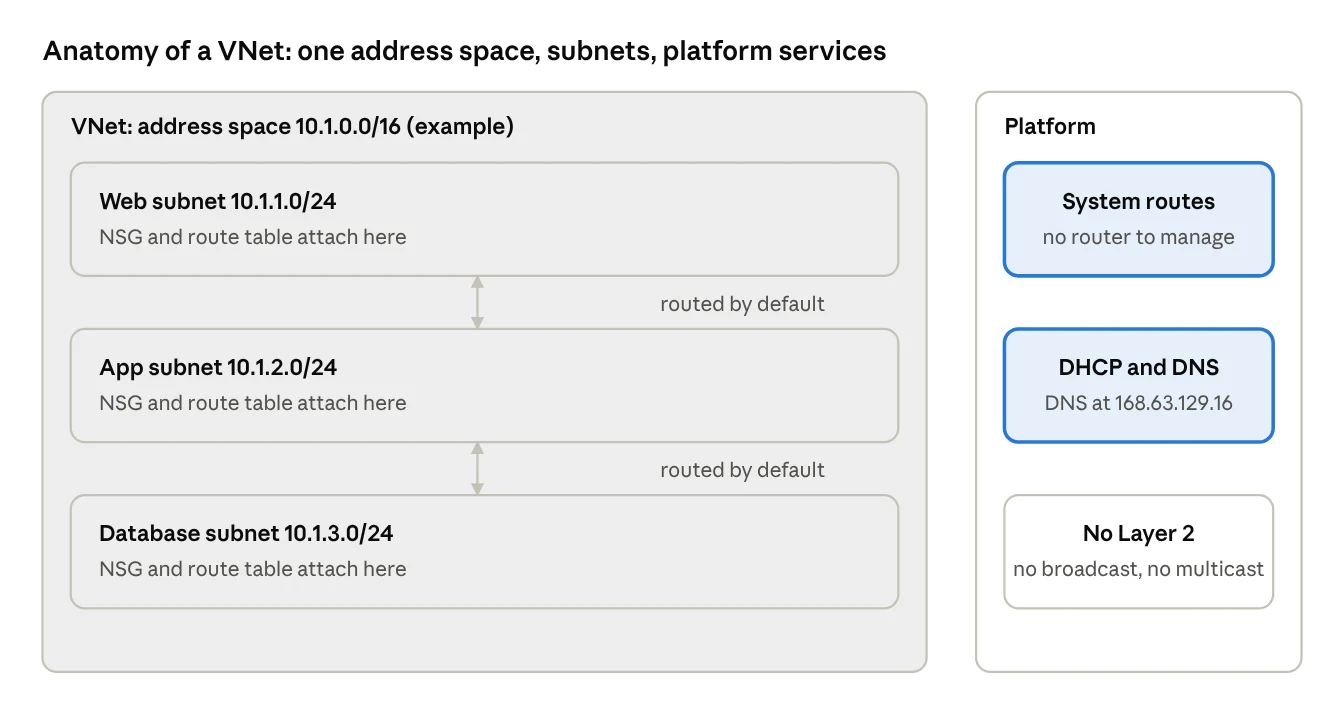Image resolution: width=1344 pixels, height=720 pixels.
Task: Select the DHCP and DNS box title
Action: (x=1139, y=367)
